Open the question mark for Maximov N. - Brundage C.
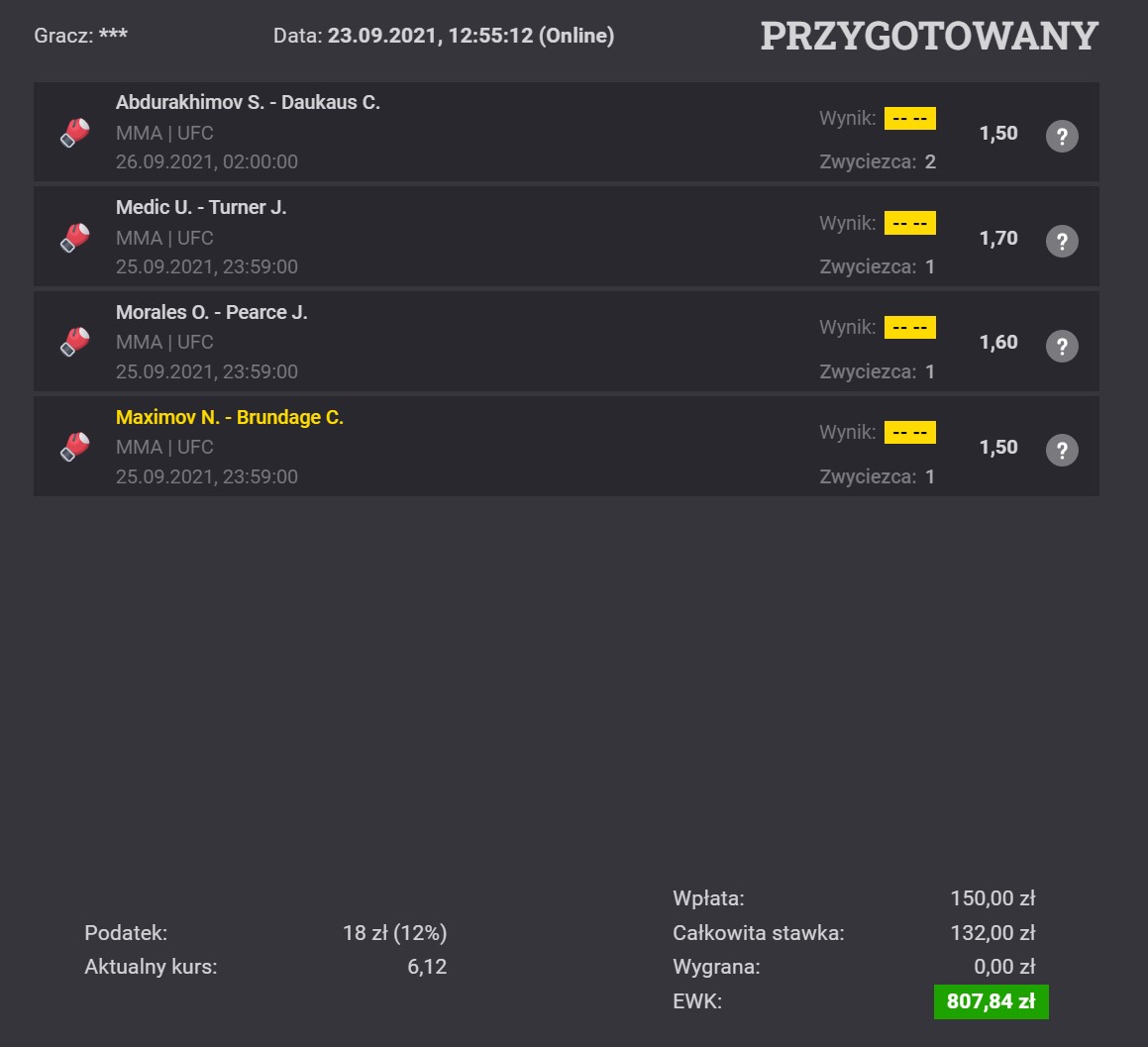 tap(1062, 451)
